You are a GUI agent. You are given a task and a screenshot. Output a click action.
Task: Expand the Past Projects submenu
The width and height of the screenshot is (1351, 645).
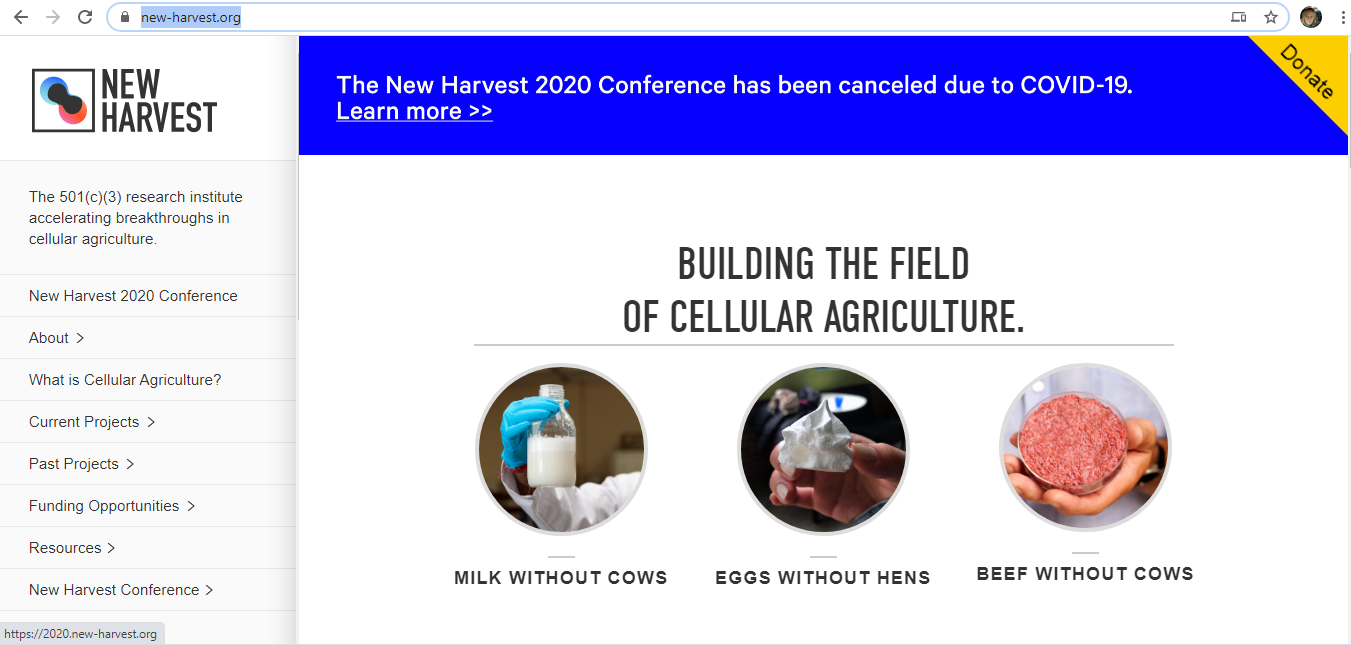[x=82, y=464]
